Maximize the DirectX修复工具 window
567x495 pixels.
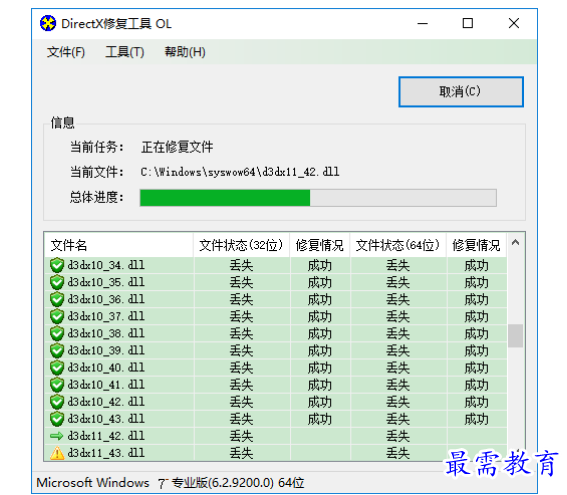click(468, 24)
